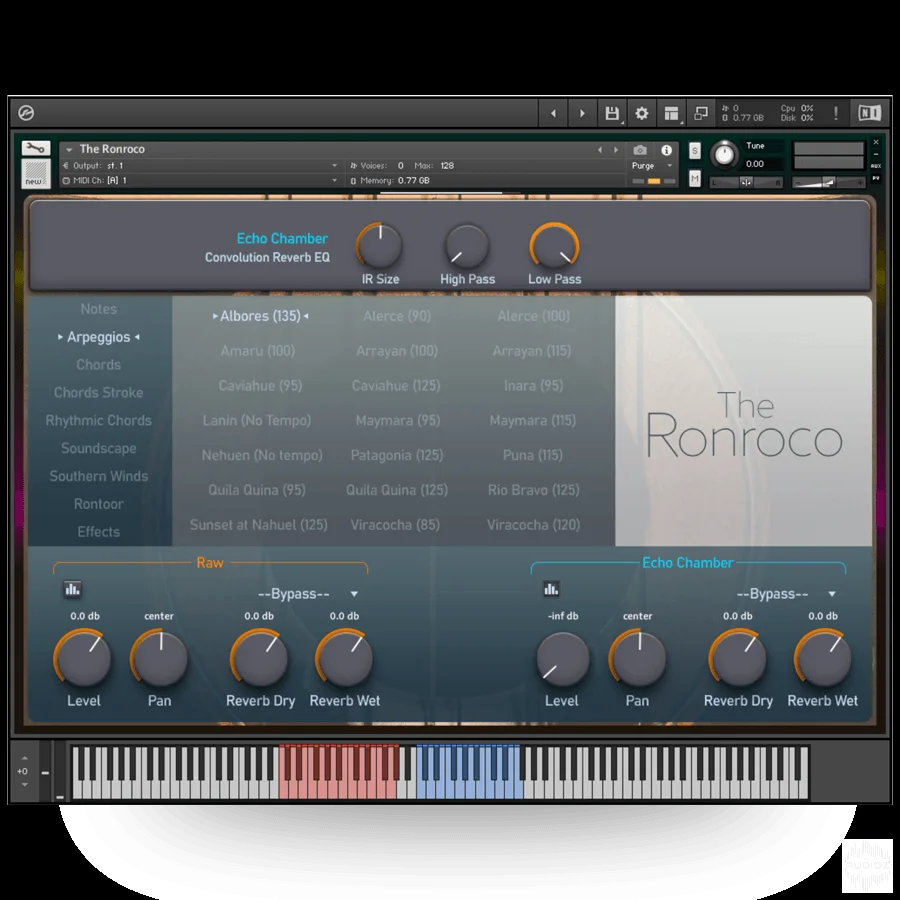900x900 pixels.
Task: Click the Raw Level knob
Action: 83,658
